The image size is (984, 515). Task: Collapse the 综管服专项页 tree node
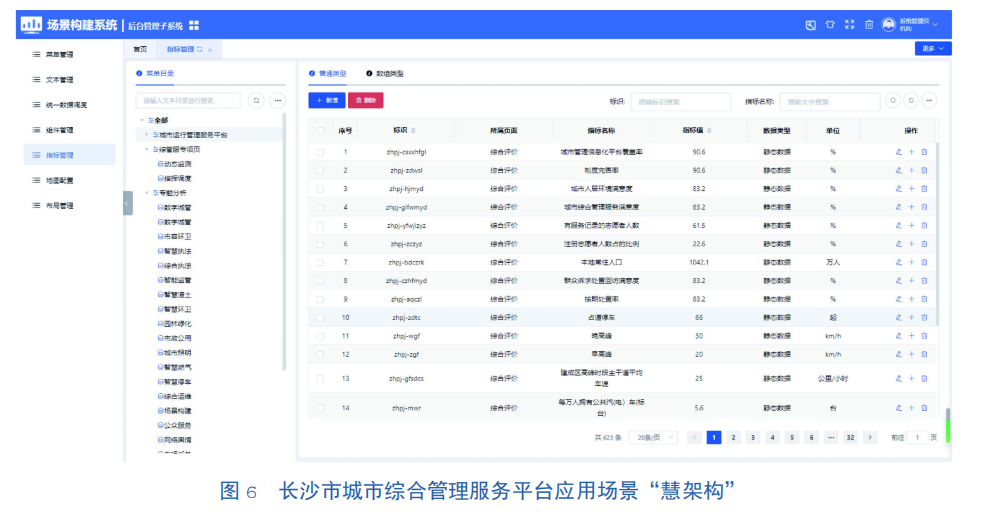(x=147, y=149)
